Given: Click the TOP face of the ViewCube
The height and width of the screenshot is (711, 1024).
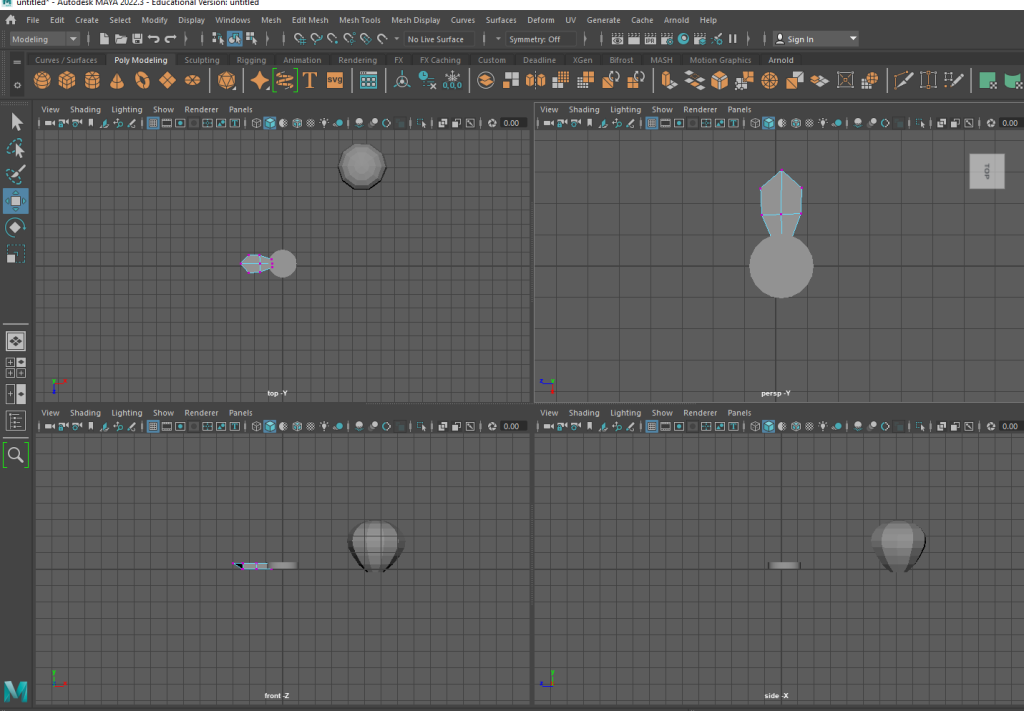Looking at the screenshot, I should click(987, 171).
